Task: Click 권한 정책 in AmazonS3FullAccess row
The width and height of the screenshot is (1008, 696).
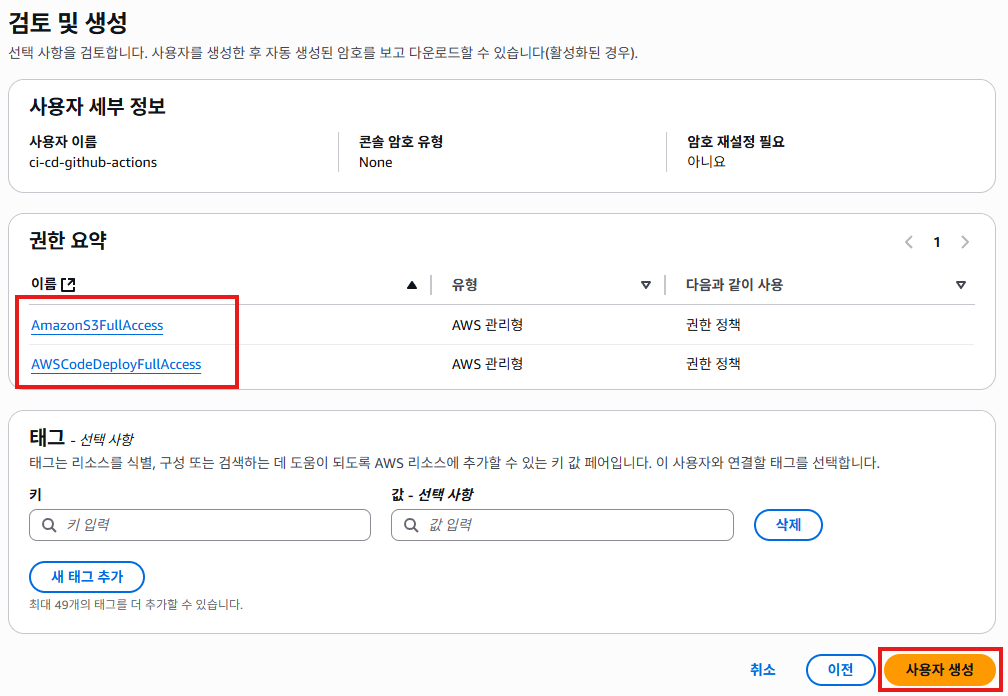Action: (713, 325)
